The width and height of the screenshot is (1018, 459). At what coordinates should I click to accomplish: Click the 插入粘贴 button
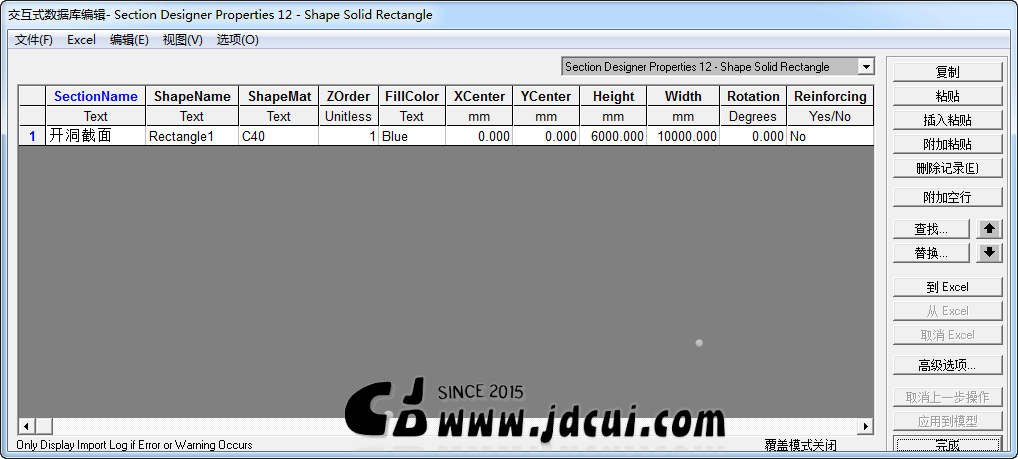[x=947, y=121]
